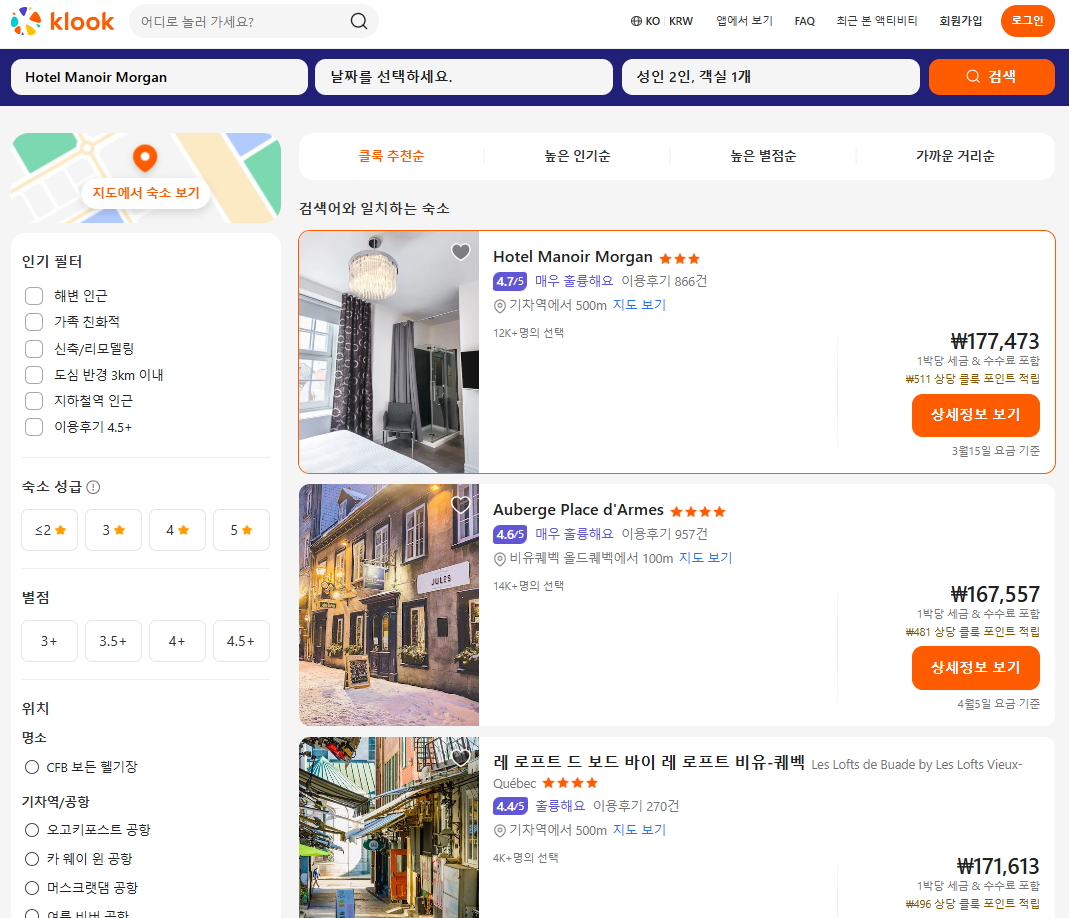Check the 지하철역 인근 filter
Image resolution: width=1069 pixels, height=918 pixels.
[x=34, y=401]
